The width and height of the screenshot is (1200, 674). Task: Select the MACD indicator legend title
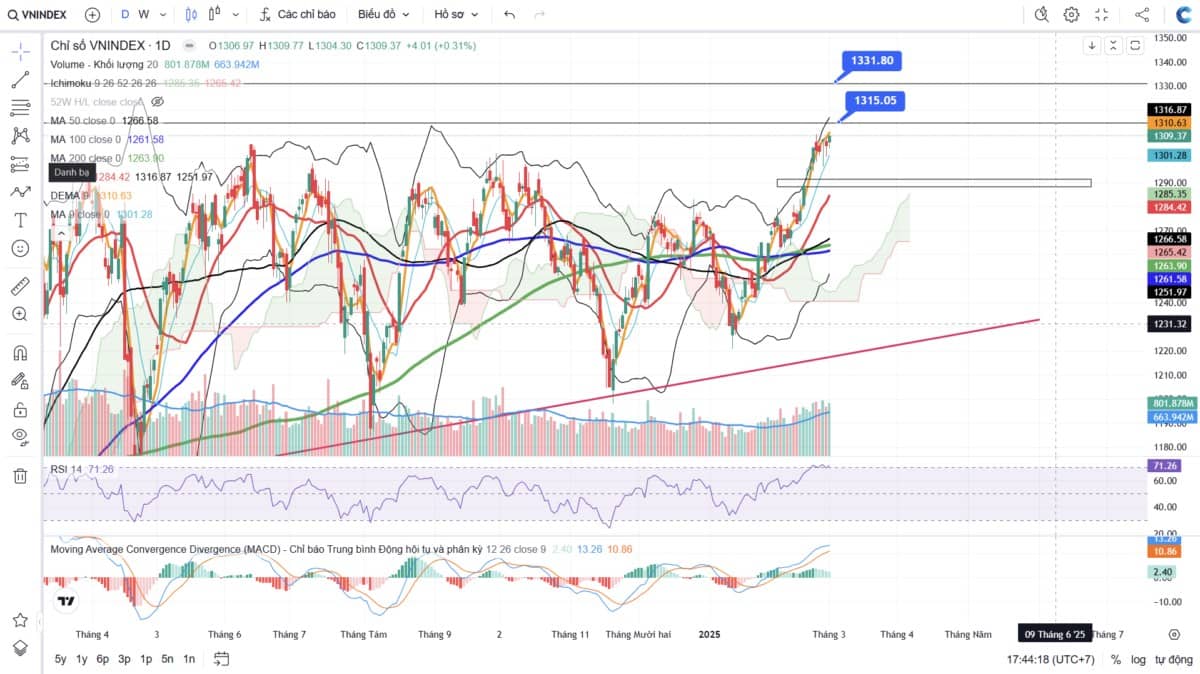click(x=266, y=549)
